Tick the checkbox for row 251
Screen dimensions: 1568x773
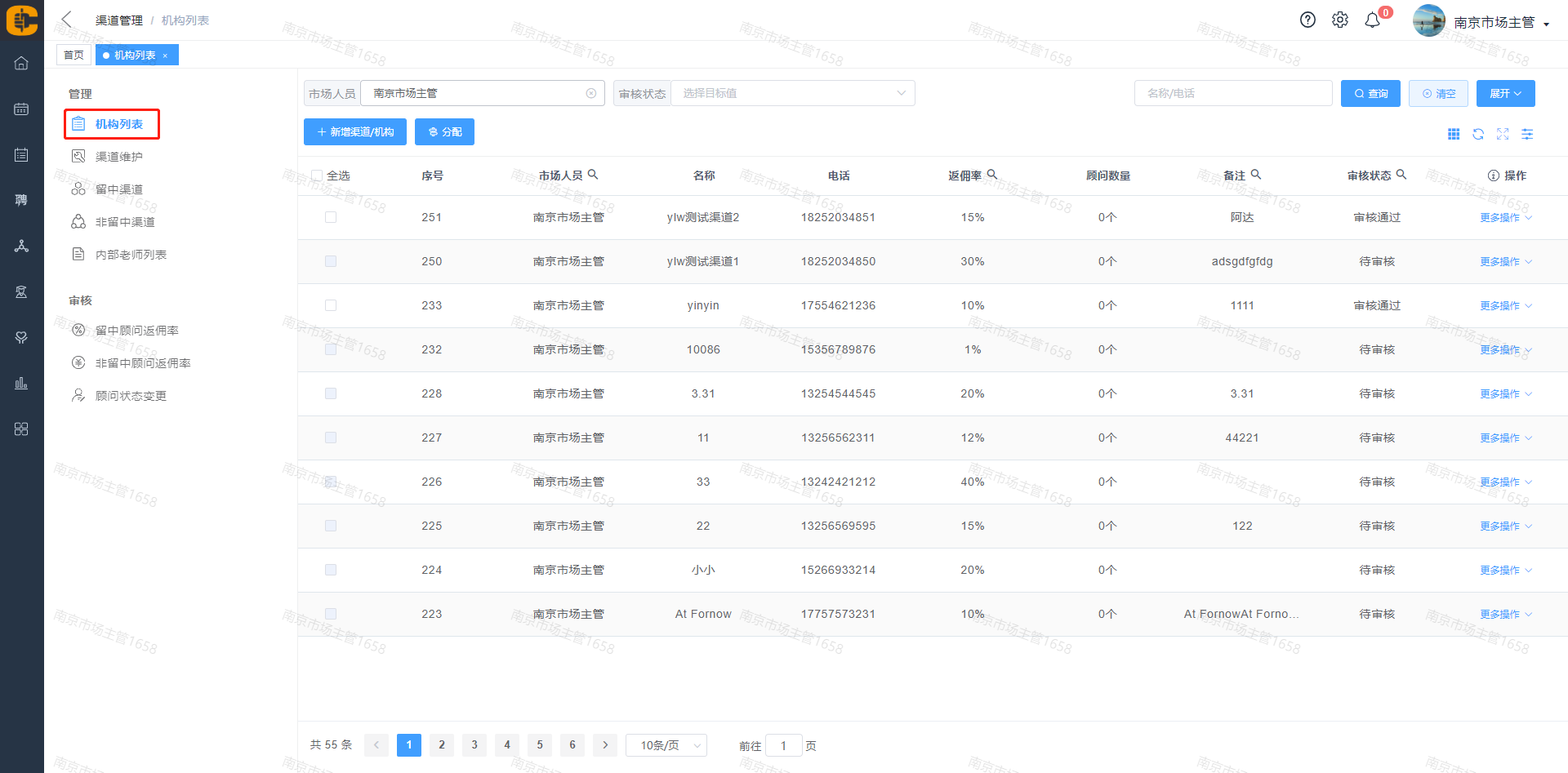tap(331, 217)
